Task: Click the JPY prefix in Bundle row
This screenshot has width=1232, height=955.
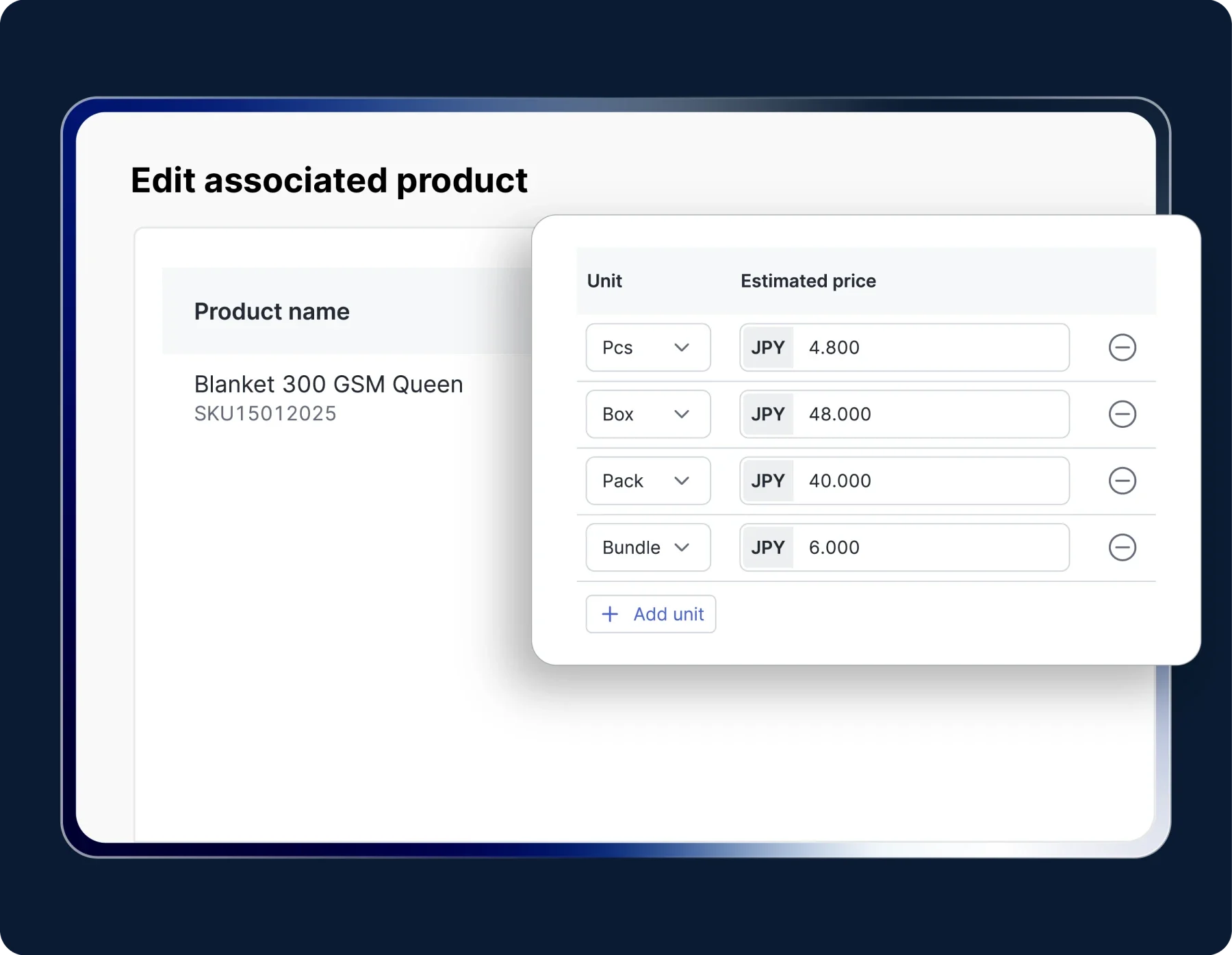Action: click(x=767, y=548)
